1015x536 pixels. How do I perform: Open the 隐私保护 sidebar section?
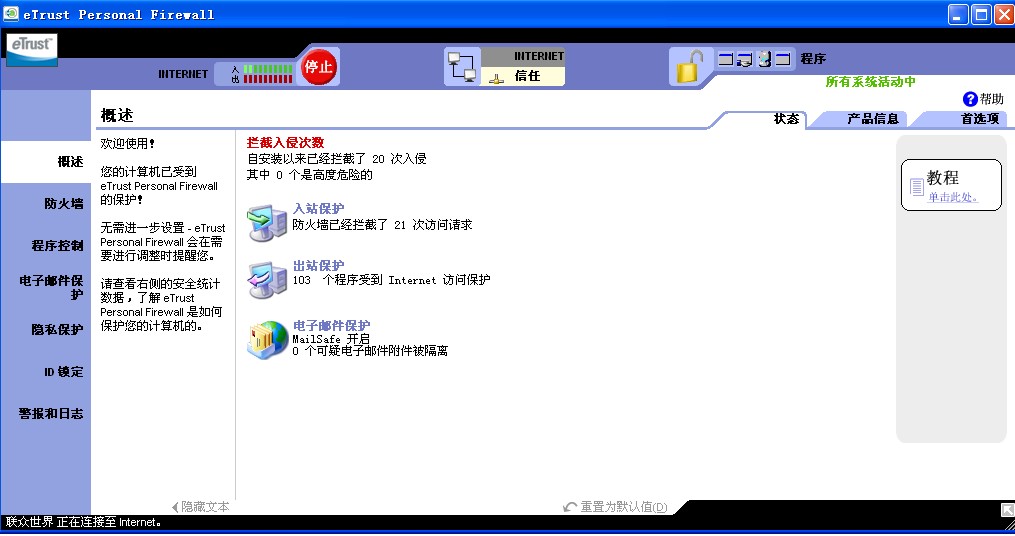click(x=57, y=329)
